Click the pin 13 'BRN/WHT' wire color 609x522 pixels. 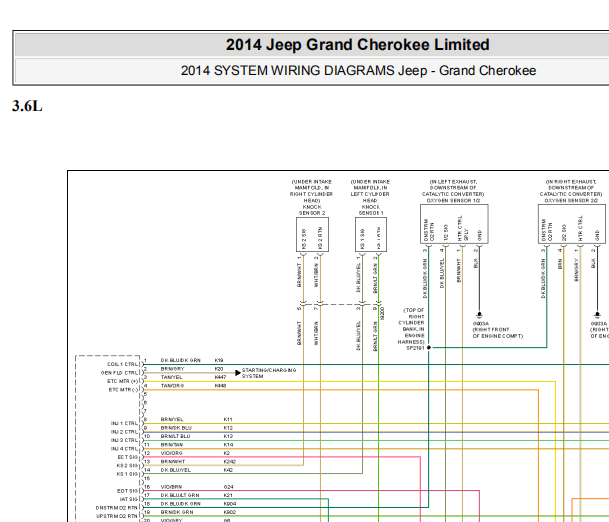click(172, 461)
